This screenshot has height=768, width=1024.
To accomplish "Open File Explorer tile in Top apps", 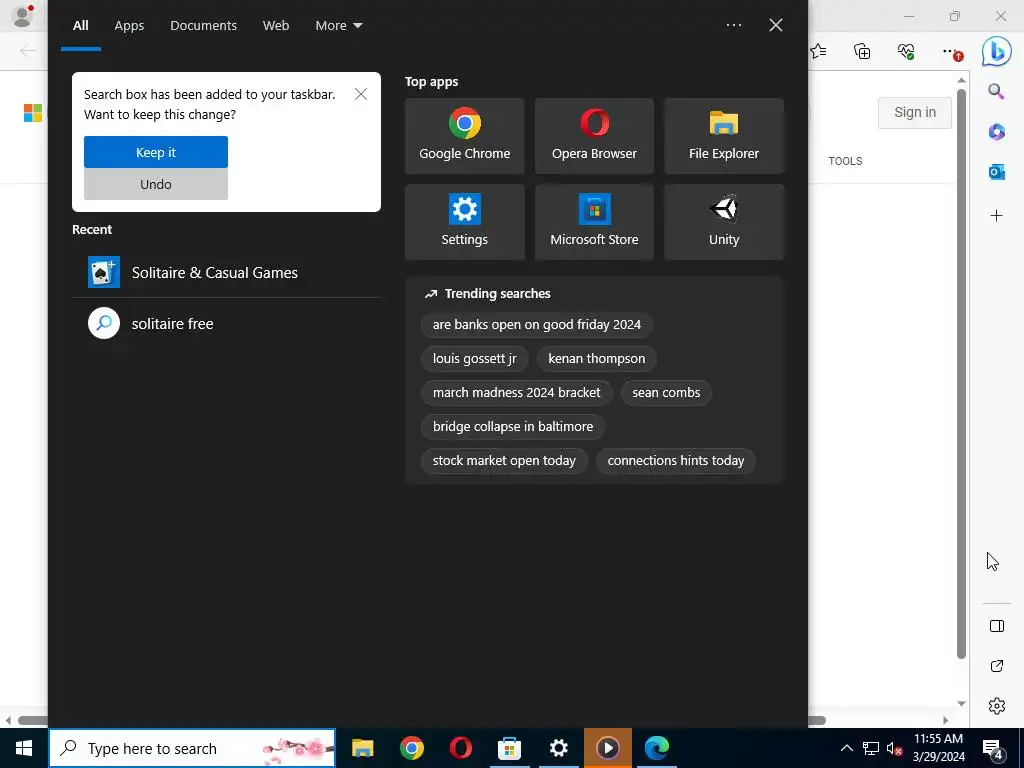I will click(724, 136).
